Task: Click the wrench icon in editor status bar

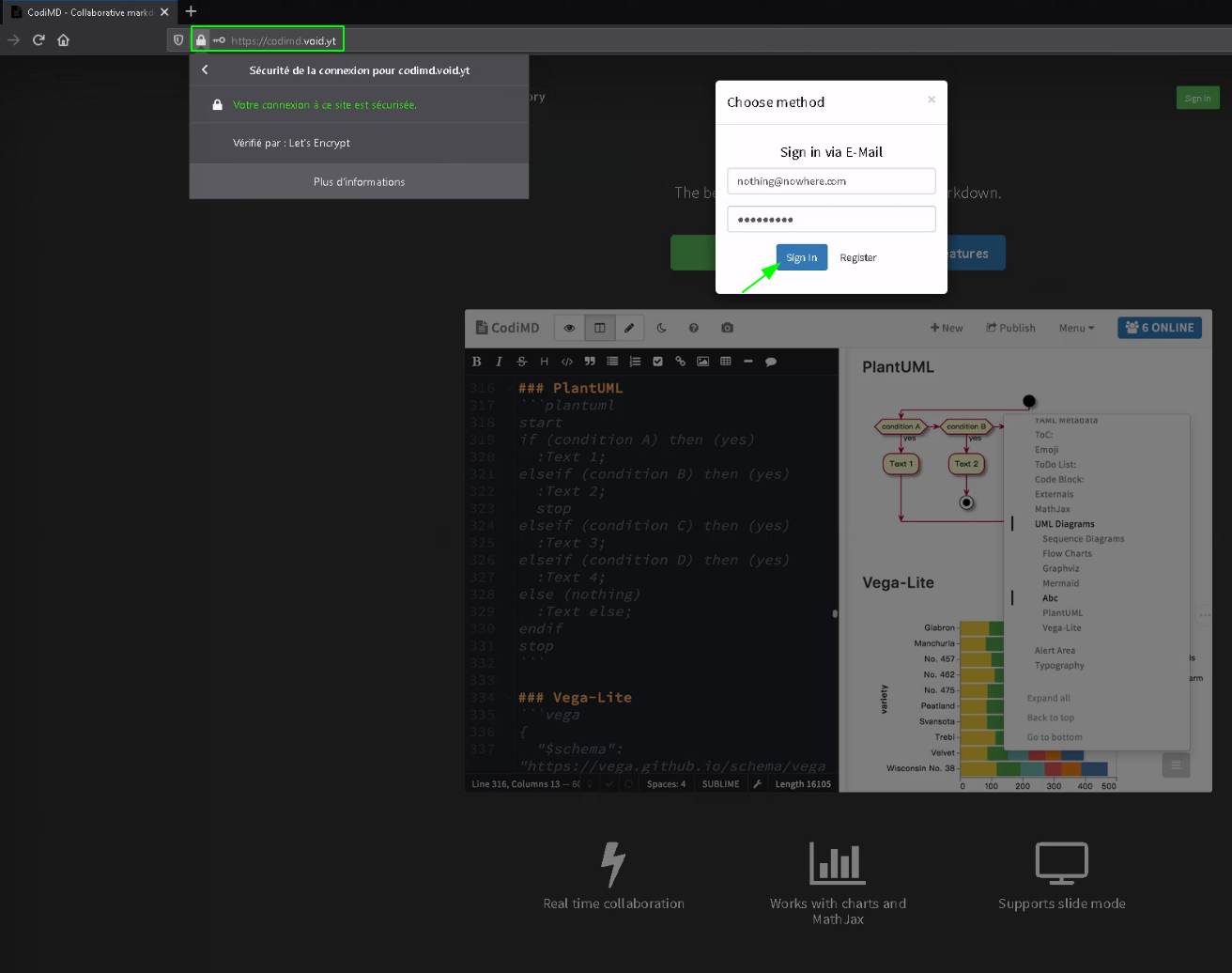Action: coord(757,784)
